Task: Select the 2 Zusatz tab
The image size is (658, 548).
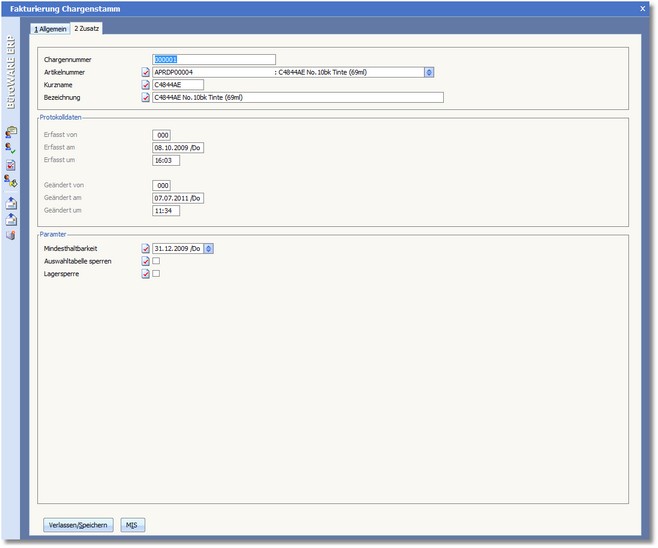Action: point(86,29)
